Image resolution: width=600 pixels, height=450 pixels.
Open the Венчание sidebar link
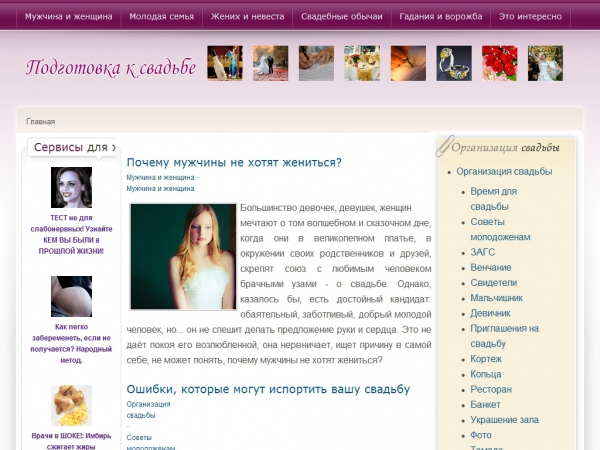tap(491, 267)
